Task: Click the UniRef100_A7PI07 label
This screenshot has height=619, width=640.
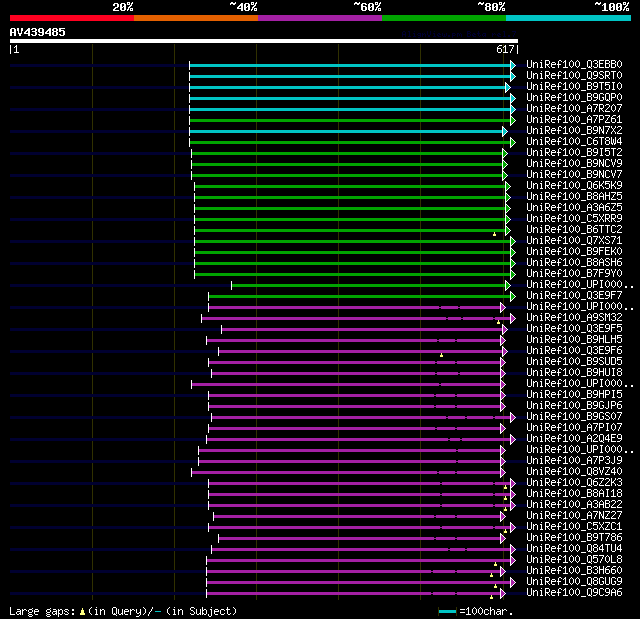Action: [574, 428]
